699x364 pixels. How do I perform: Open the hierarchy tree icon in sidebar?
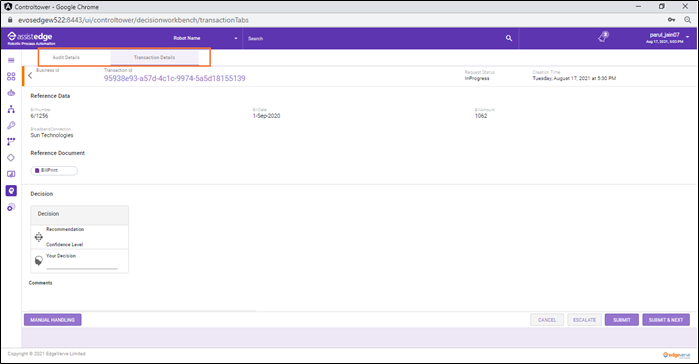pos(11,109)
